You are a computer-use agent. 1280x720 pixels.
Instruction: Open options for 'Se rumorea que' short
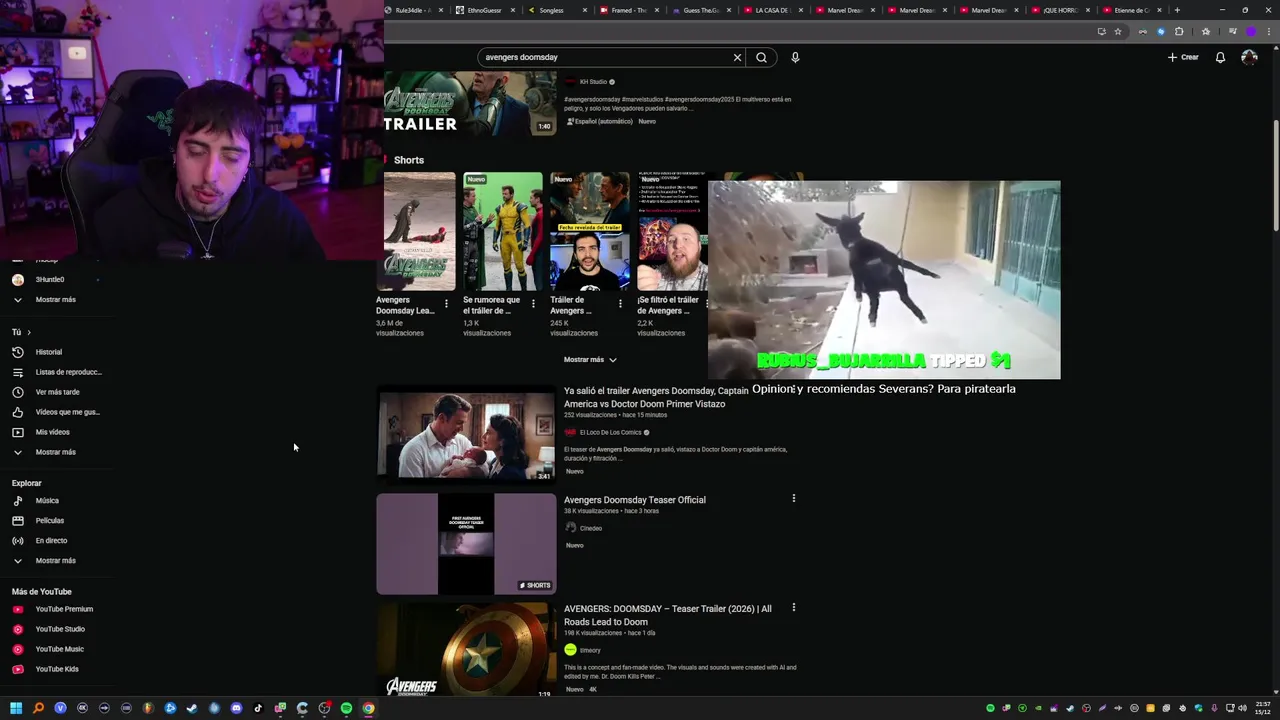(x=533, y=303)
